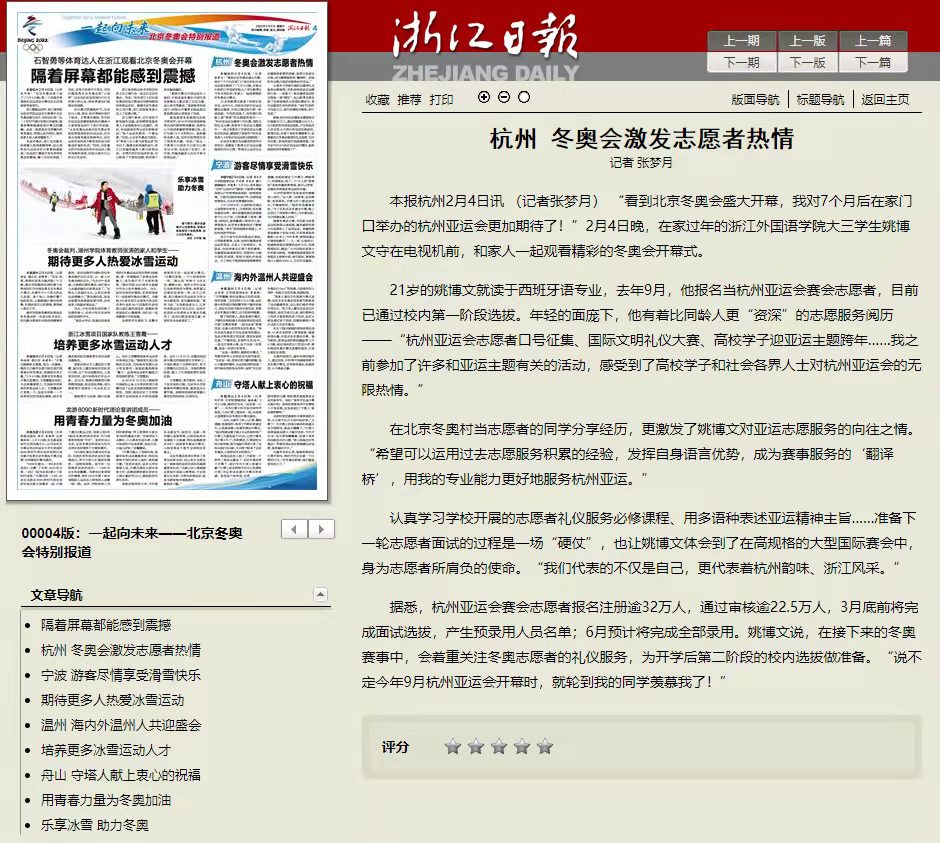The width and height of the screenshot is (940, 843).
Task: Give the article a five-star rating
Action: pyautogui.click(x=545, y=746)
